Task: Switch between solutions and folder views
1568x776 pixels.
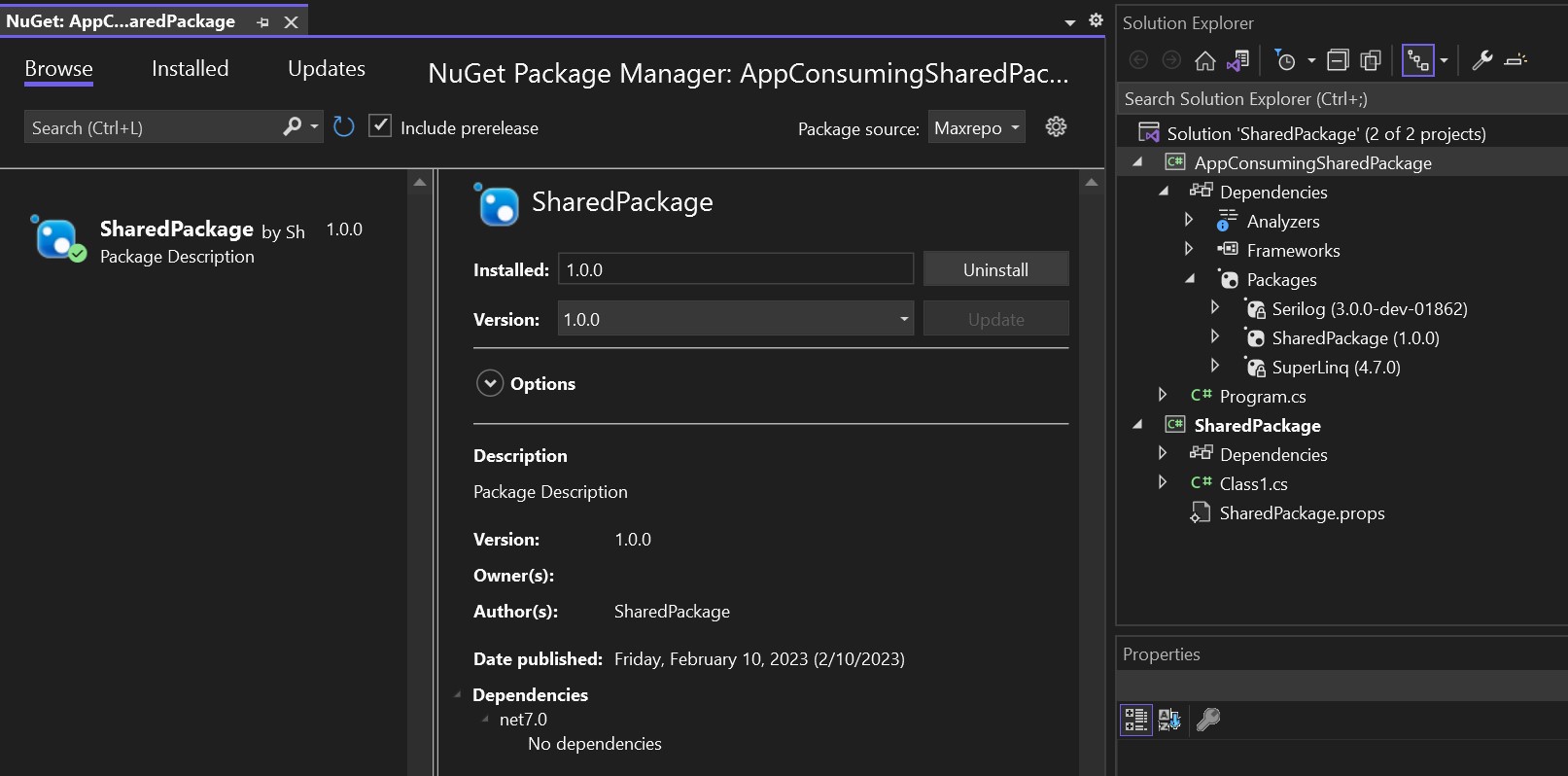Action: (x=1237, y=60)
